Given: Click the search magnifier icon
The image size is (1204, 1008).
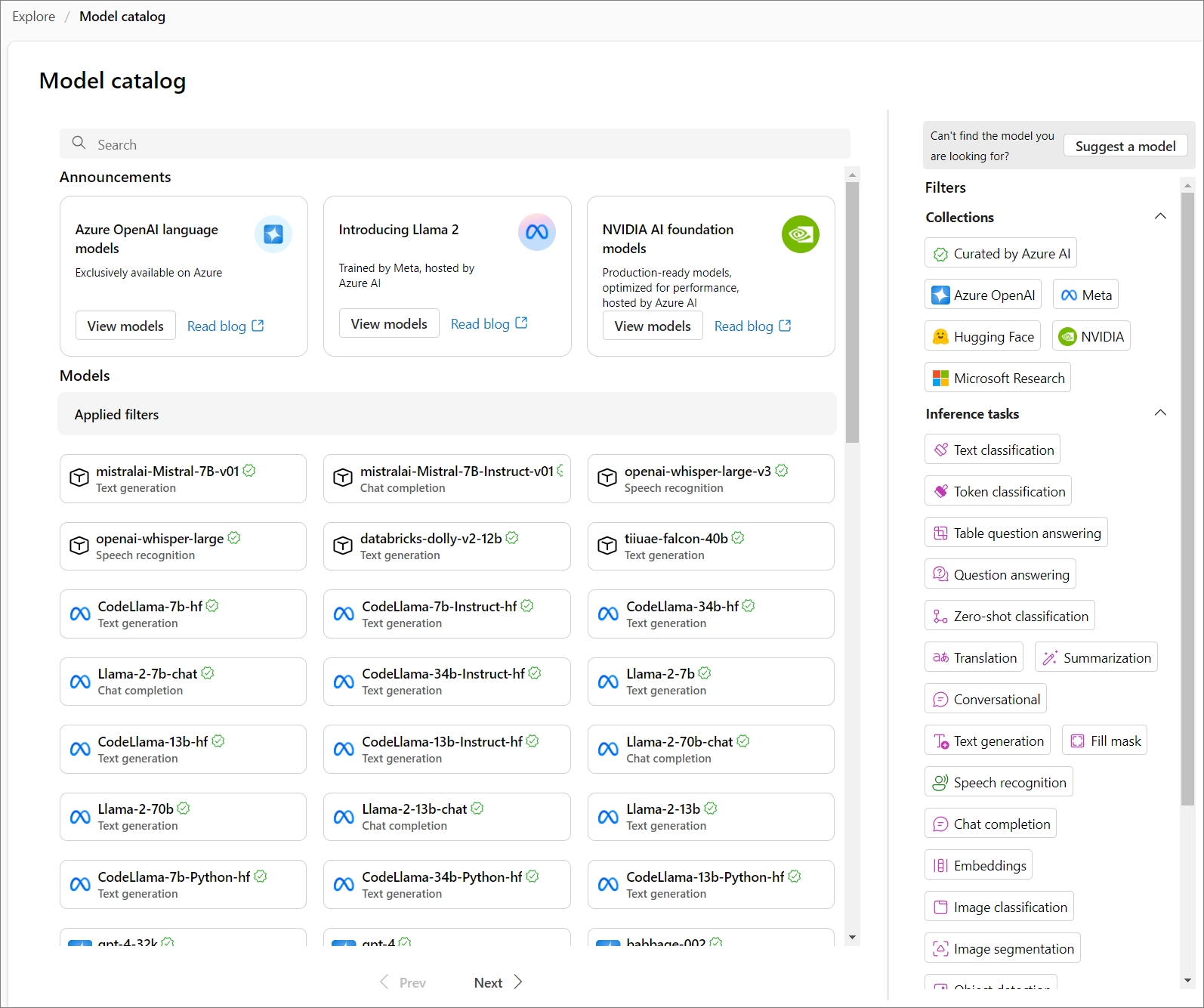Looking at the screenshot, I should (x=79, y=143).
